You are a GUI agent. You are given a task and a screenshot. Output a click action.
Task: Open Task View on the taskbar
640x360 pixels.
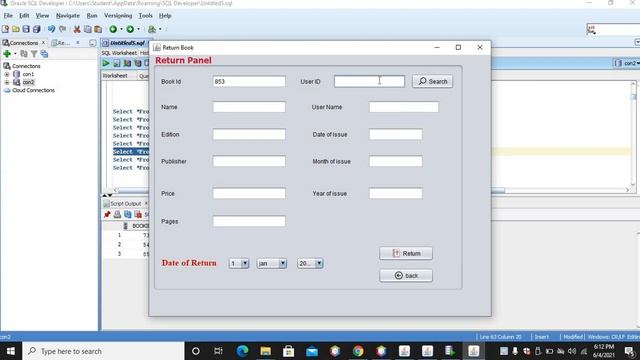pyautogui.click(x=218, y=351)
